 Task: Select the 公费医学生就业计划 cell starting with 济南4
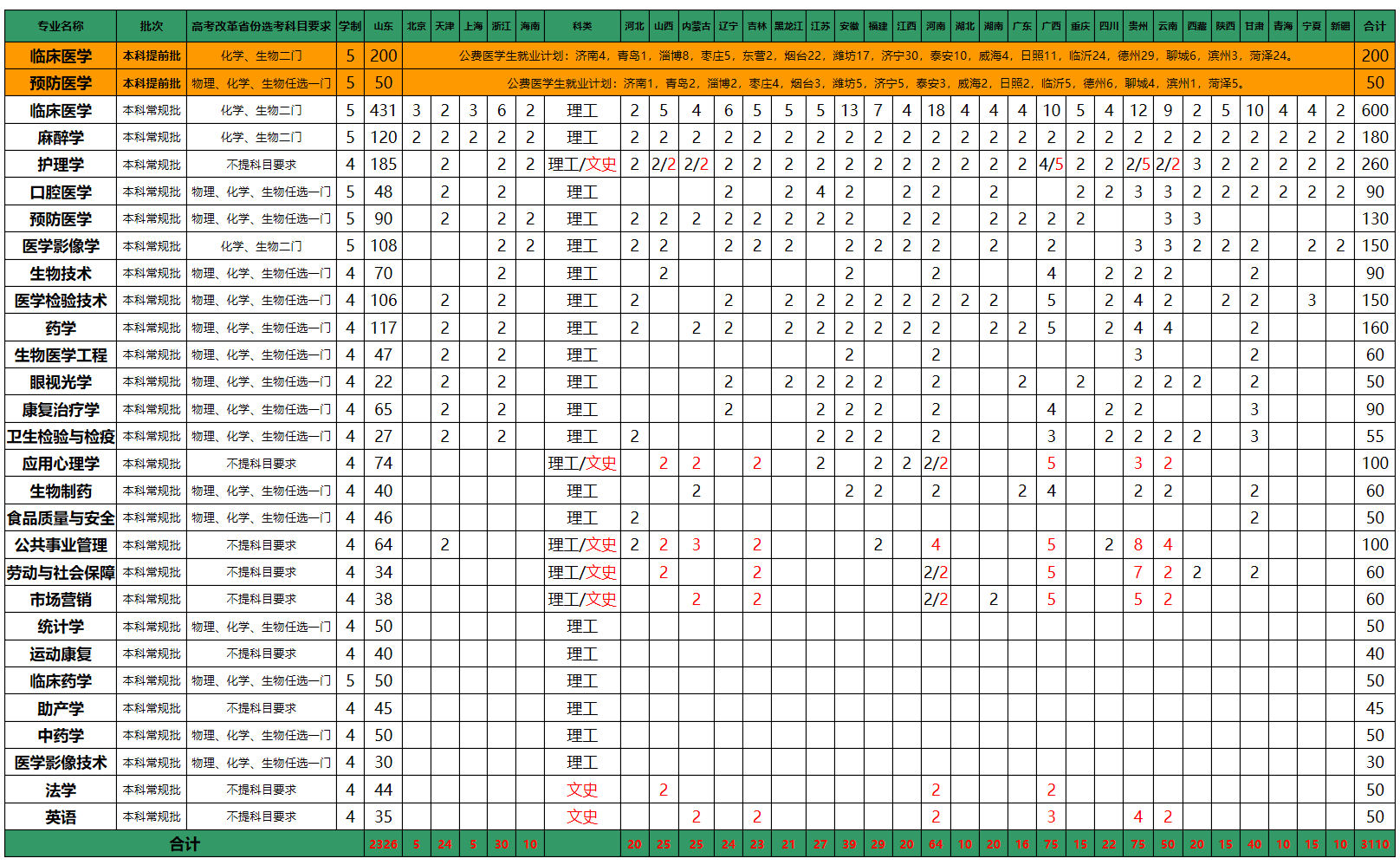[x=878, y=55]
